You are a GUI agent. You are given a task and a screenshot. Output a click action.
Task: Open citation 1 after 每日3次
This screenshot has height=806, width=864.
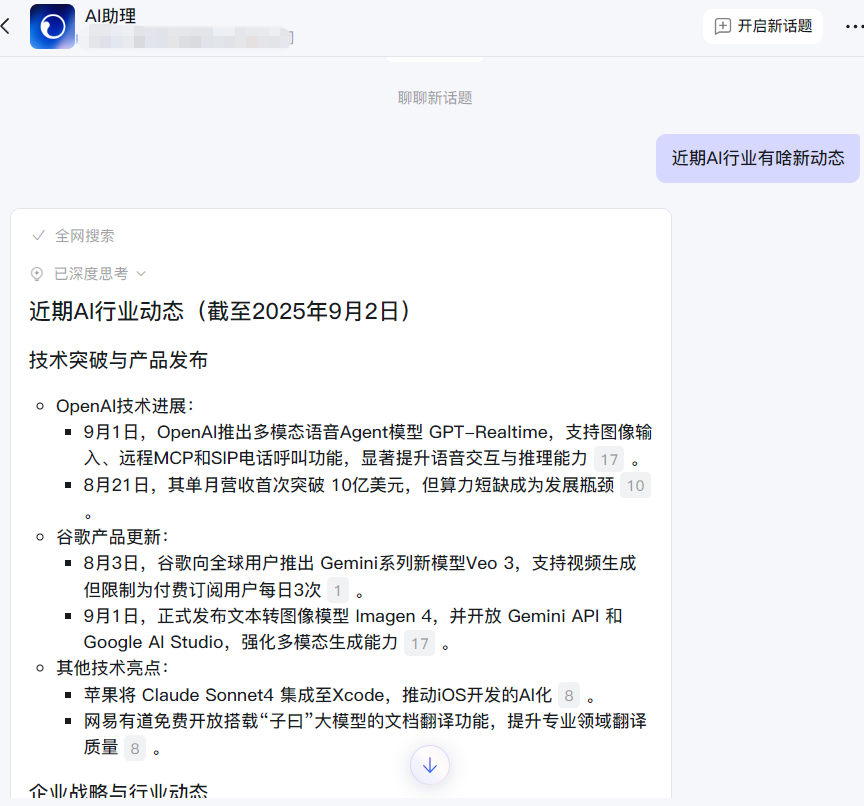[338, 591]
